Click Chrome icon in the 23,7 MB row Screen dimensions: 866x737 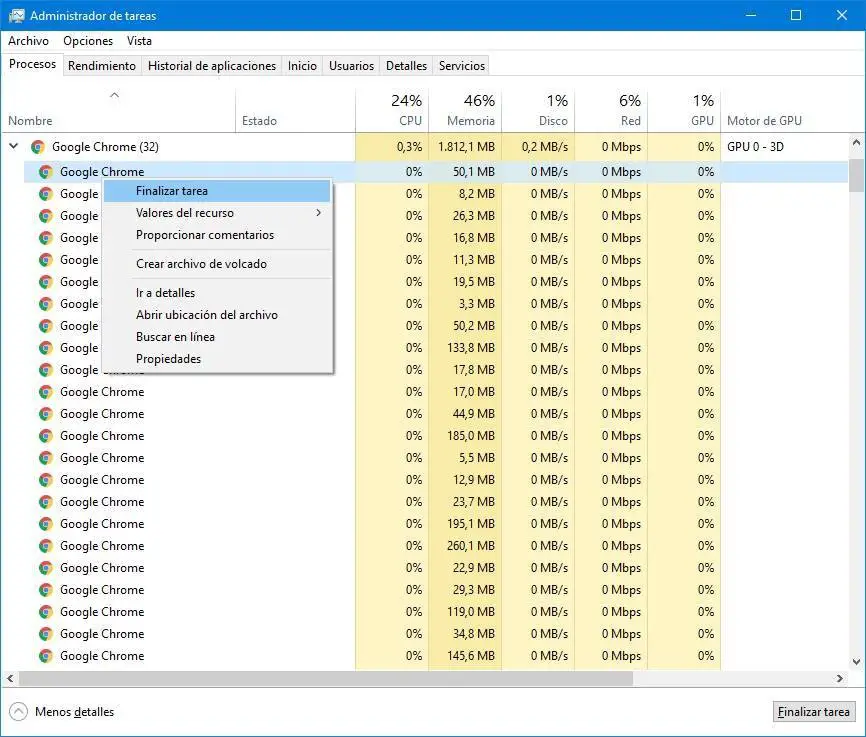(46, 502)
